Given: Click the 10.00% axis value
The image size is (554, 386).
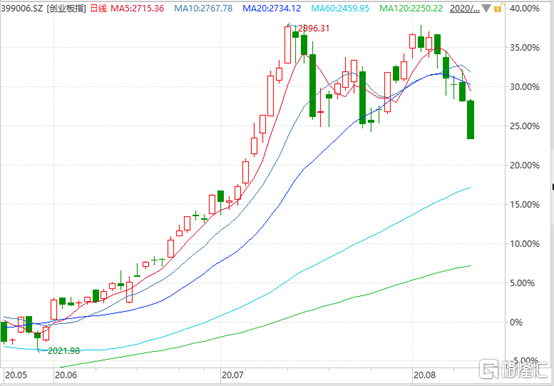Looking at the screenshot, I should [525, 244].
